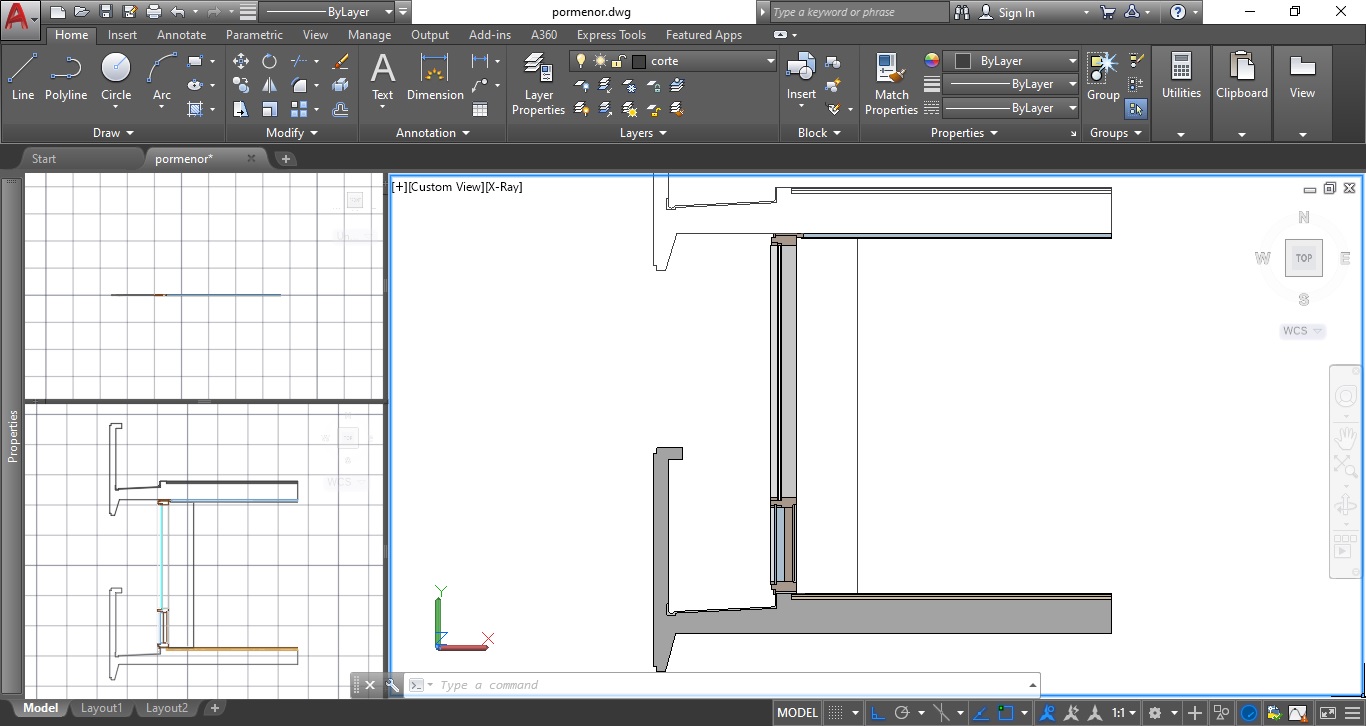
Task: Click the Clean Screen icon in status bar
Action: [1326, 713]
